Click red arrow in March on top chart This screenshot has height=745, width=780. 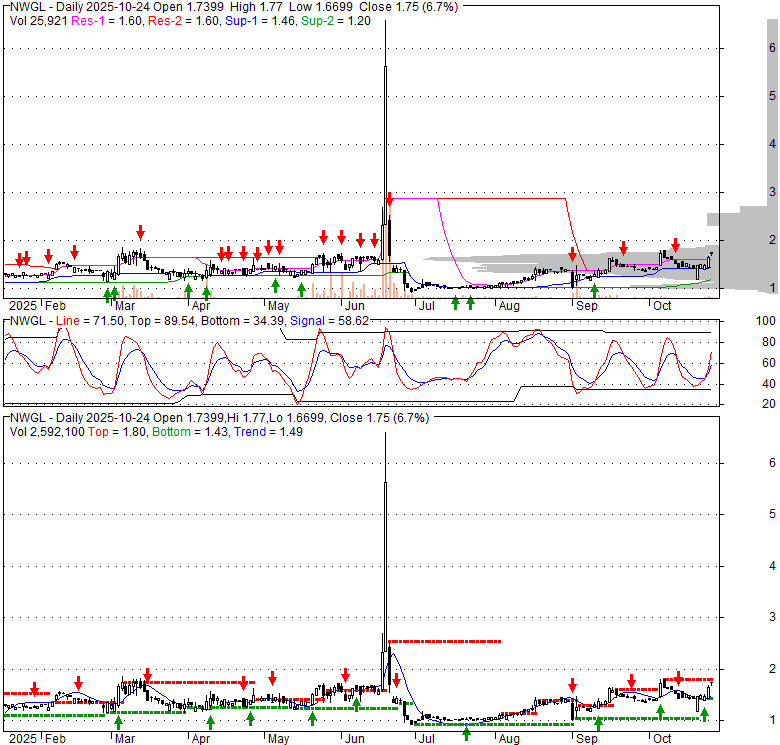140,232
